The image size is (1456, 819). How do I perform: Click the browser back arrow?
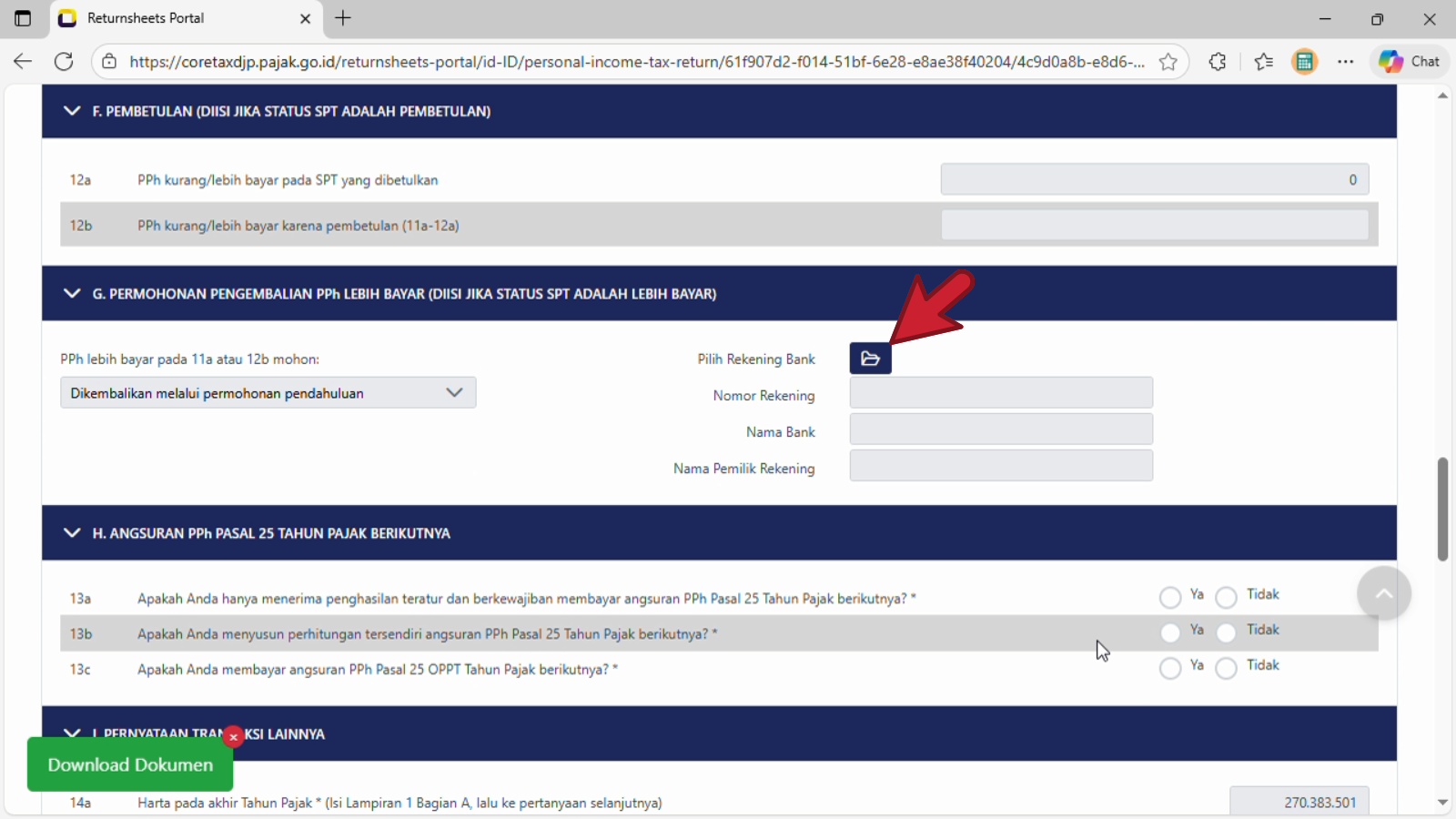pos(23,62)
